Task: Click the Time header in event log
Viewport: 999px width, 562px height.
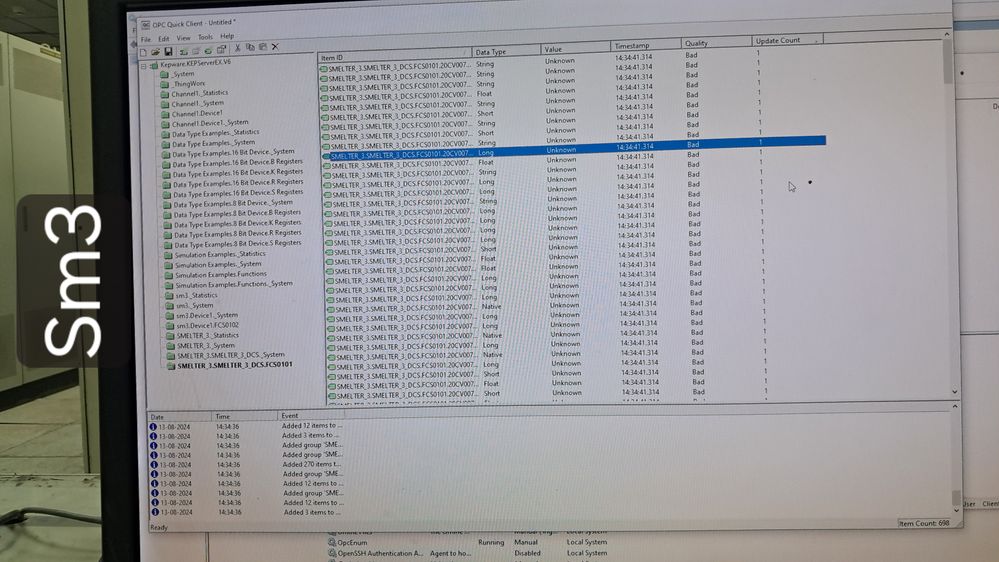Action: [x=245, y=416]
